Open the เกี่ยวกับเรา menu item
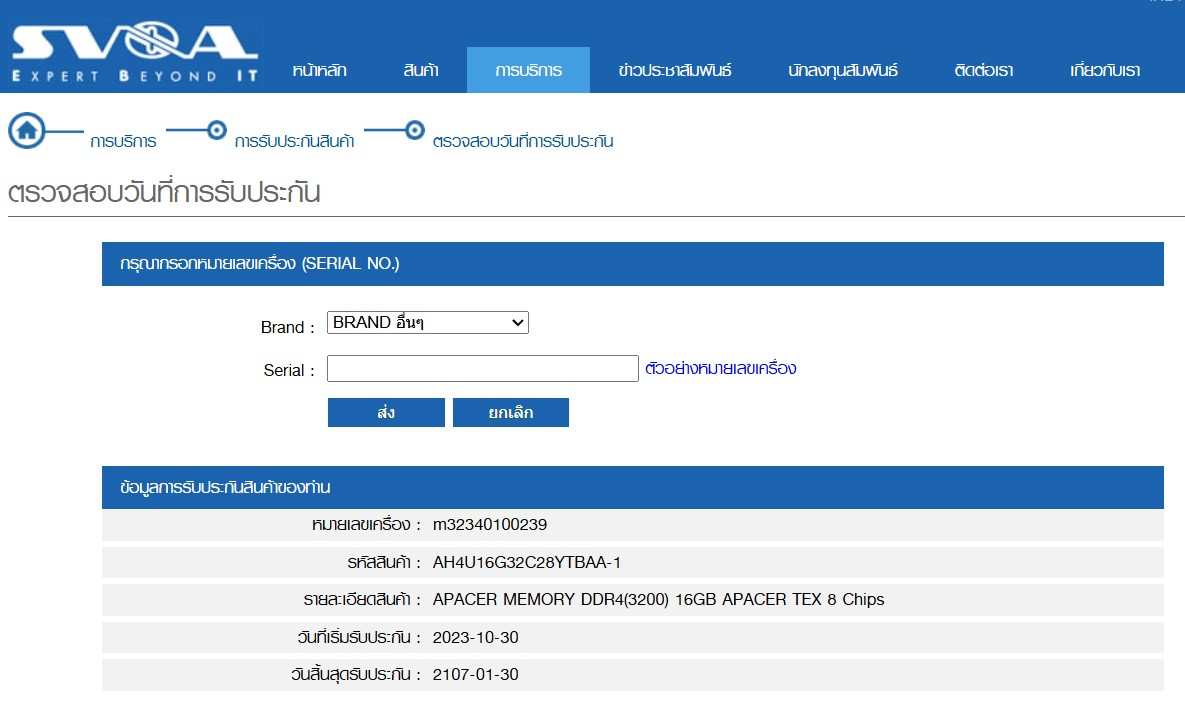This screenshot has height=702, width=1185. (1104, 71)
